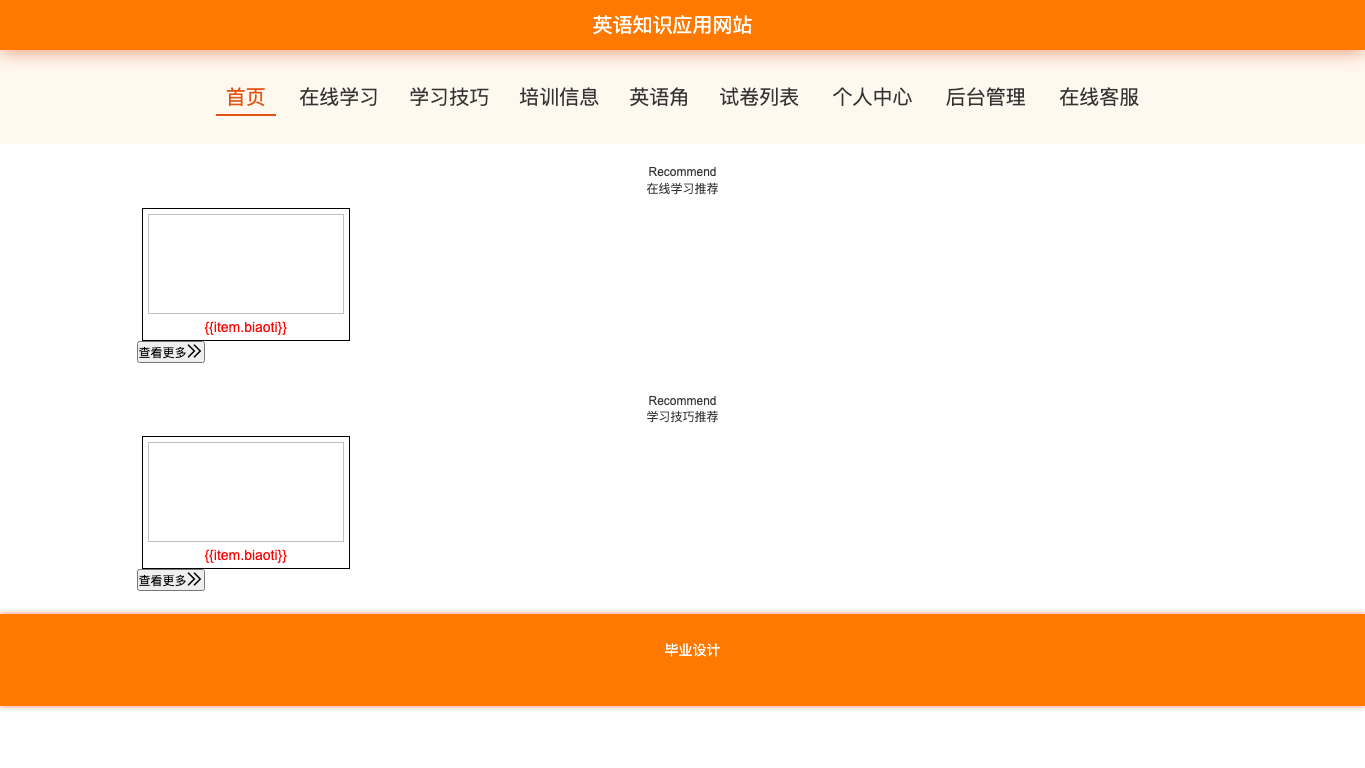This screenshot has height=768, width=1365.
Task: Click the 毕业设计 footer text
Action: [692, 650]
